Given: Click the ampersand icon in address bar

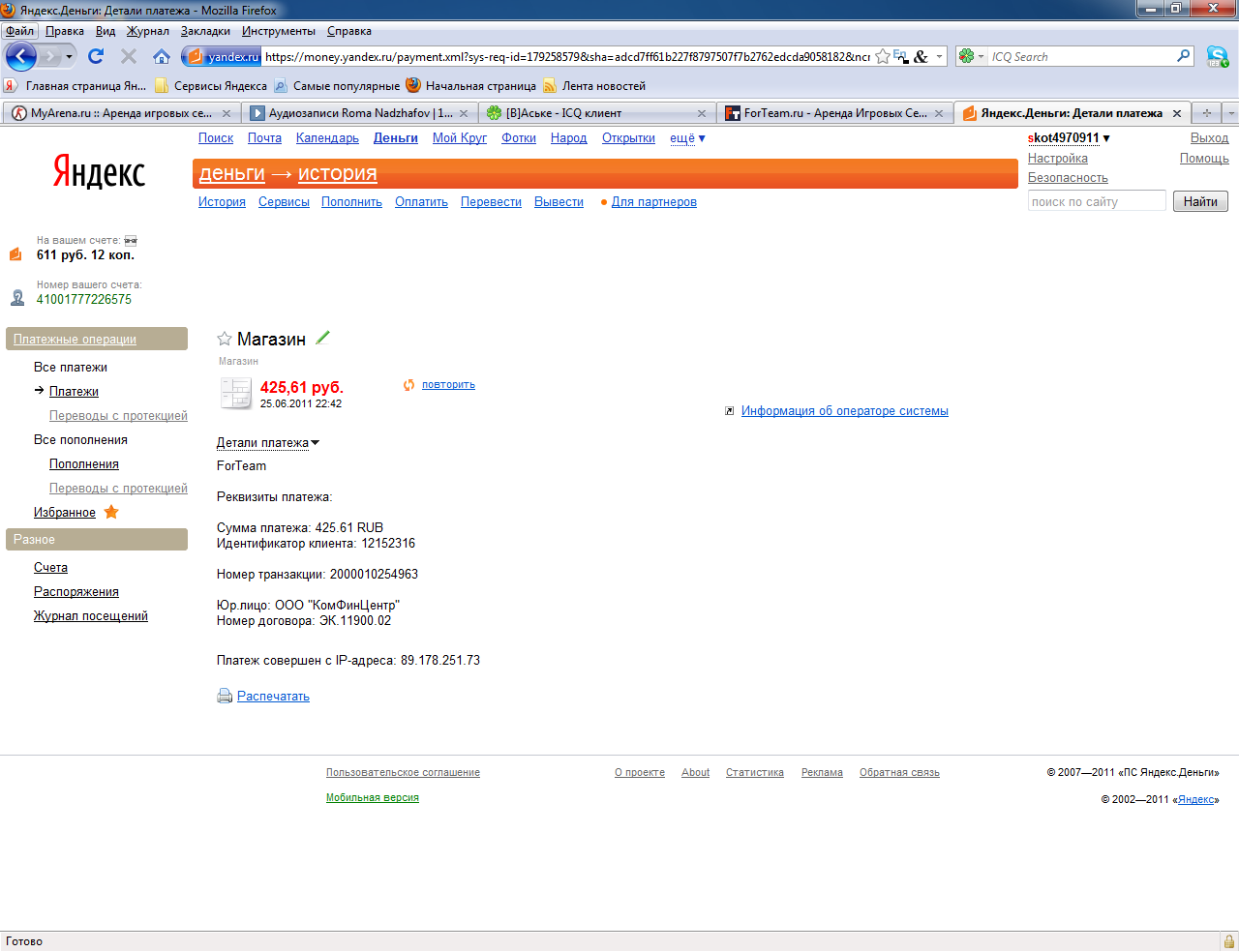Looking at the screenshot, I should tap(921, 57).
